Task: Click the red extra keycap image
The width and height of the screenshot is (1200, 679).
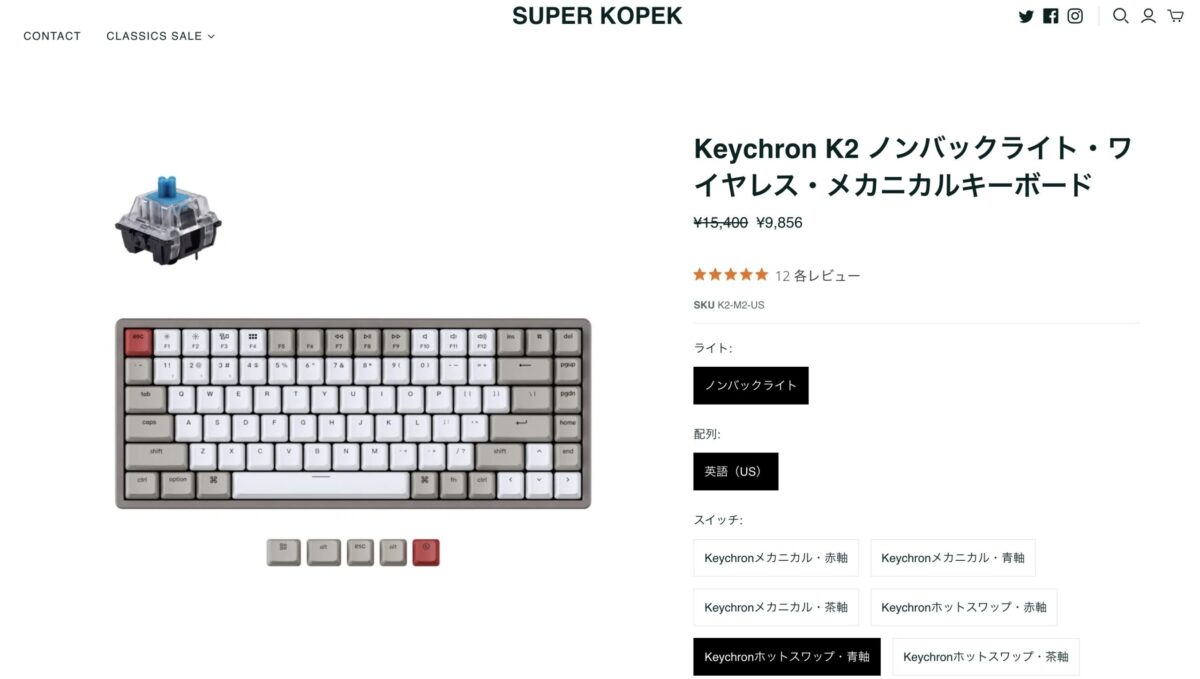Action: pos(426,552)
